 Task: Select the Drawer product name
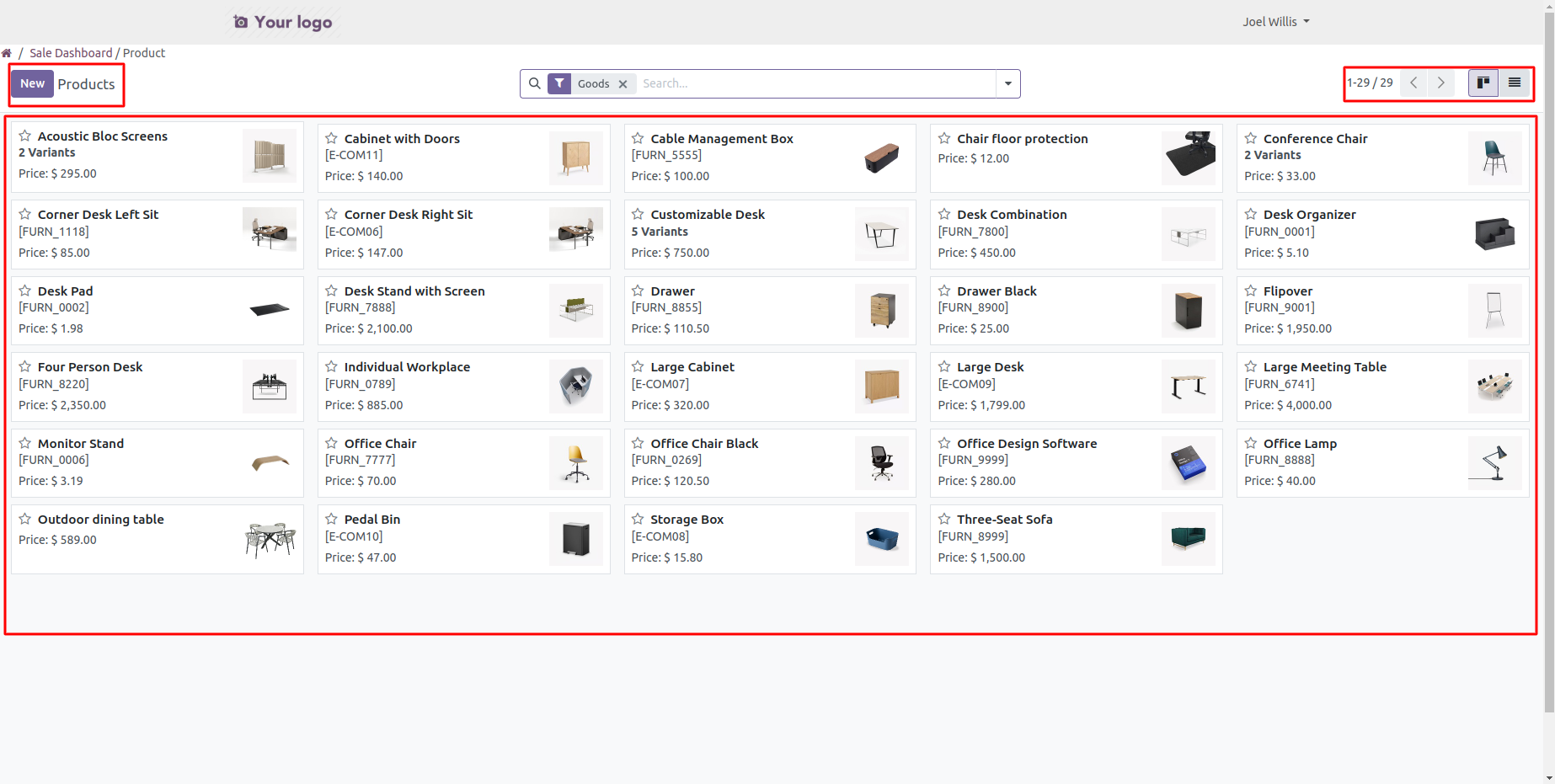672,291
